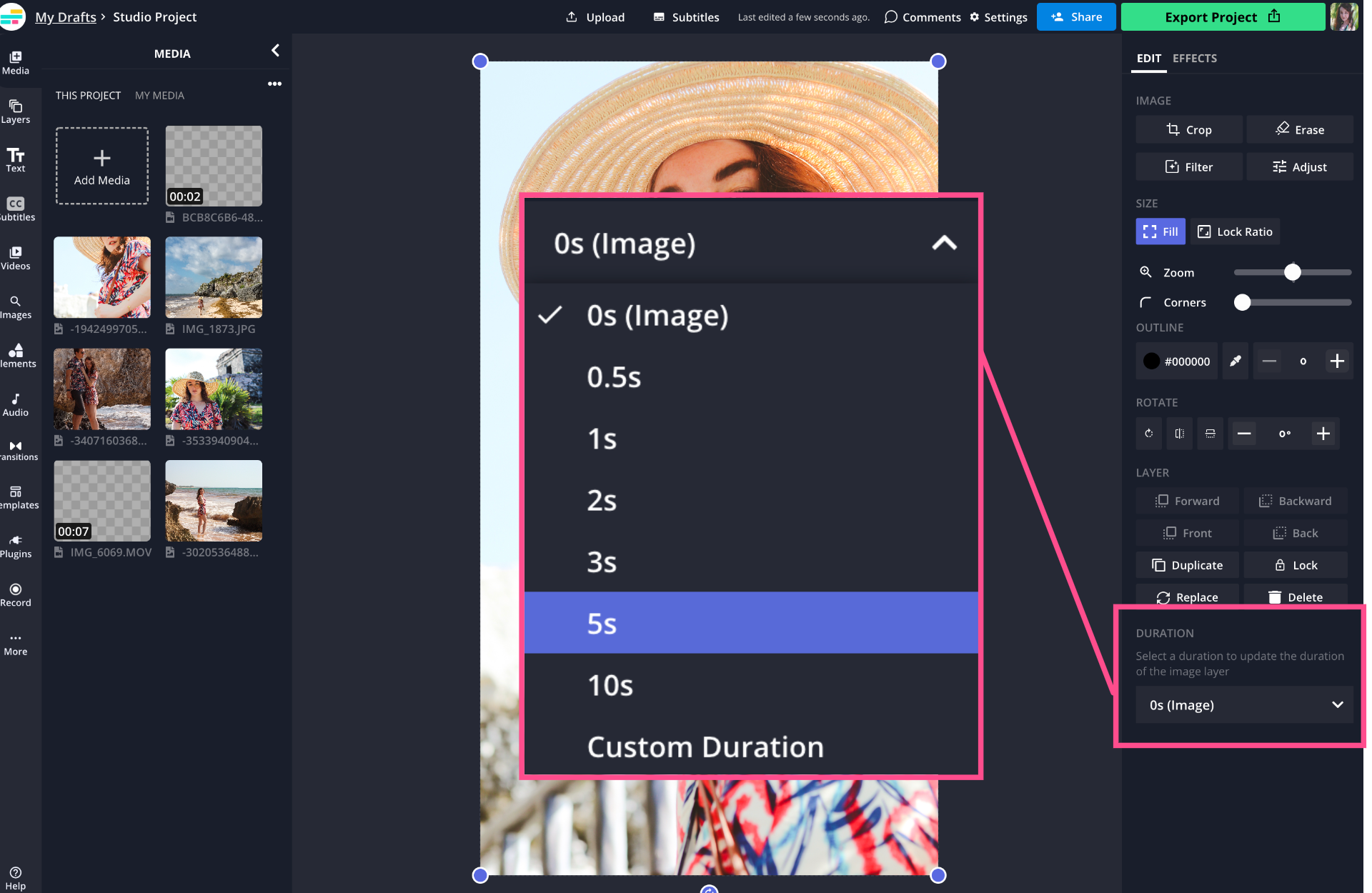1372x893 pixels.
Task: Toggle the Fill size option
Action: point(1160,231)
